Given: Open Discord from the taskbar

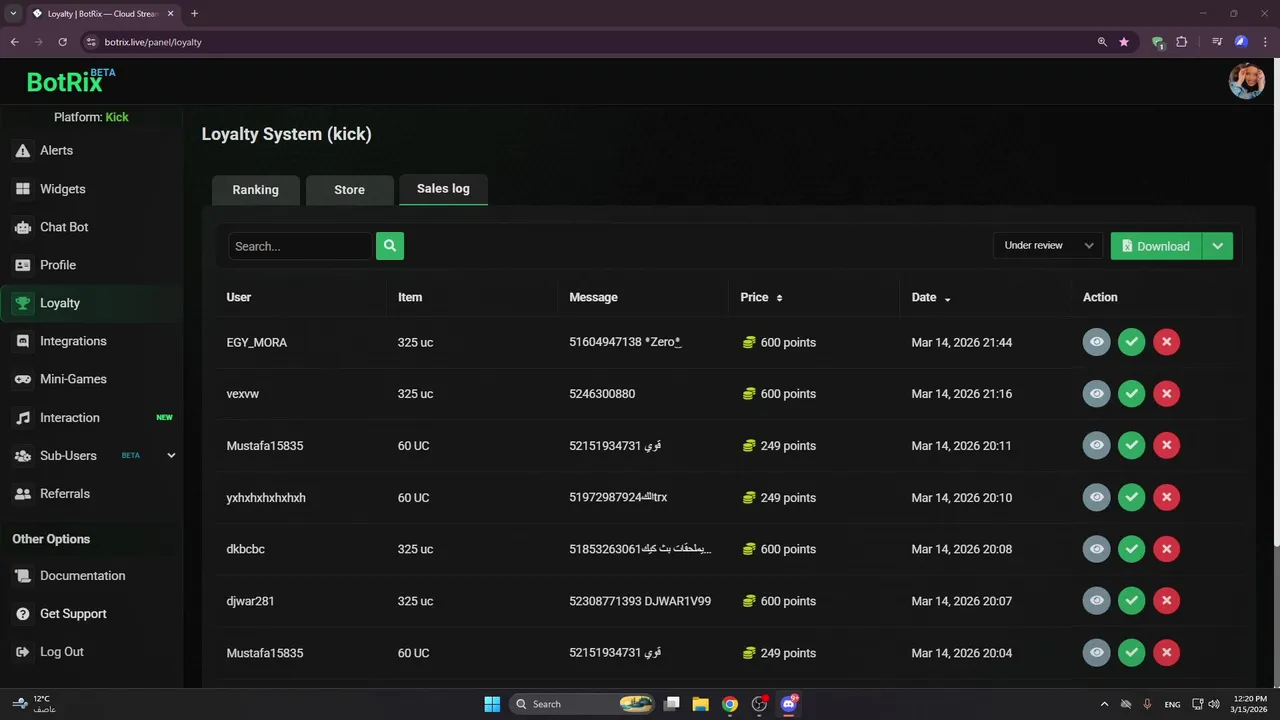Looking at the screenshot, I should [788, 704].
